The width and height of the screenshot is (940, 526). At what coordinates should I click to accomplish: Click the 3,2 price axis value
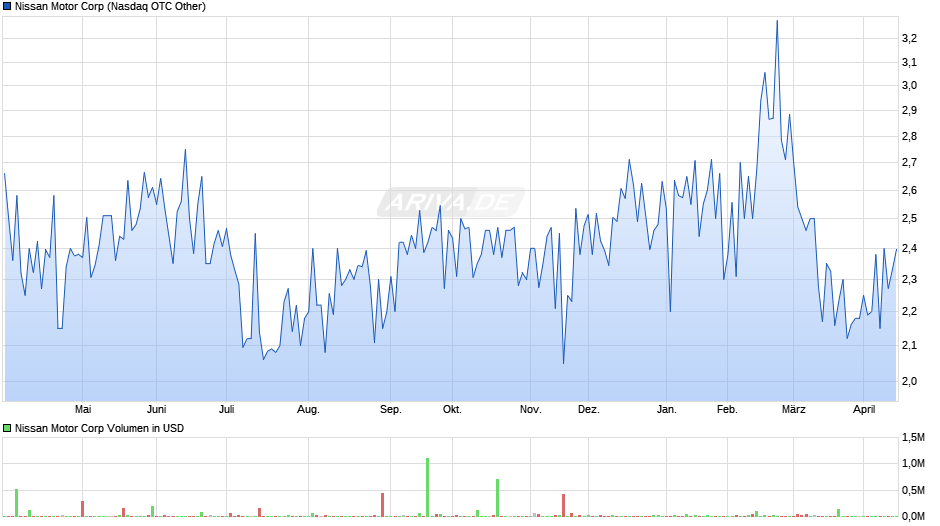(909, 38)
